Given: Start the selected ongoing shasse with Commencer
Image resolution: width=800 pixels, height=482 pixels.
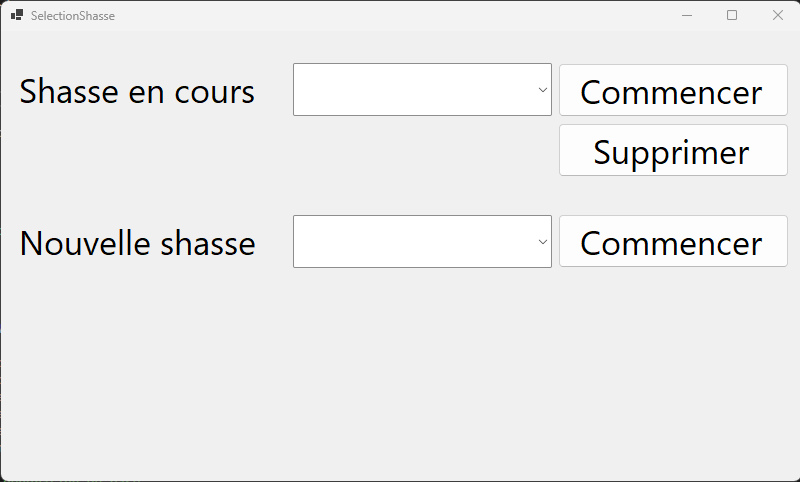Looking at the screenshot, I should [672, 91].
